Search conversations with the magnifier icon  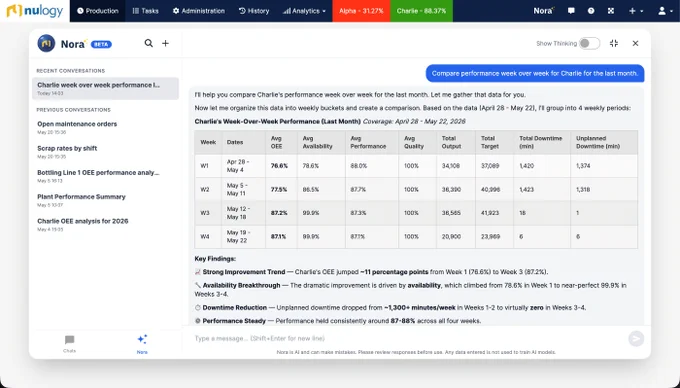(x=148, y=43)
